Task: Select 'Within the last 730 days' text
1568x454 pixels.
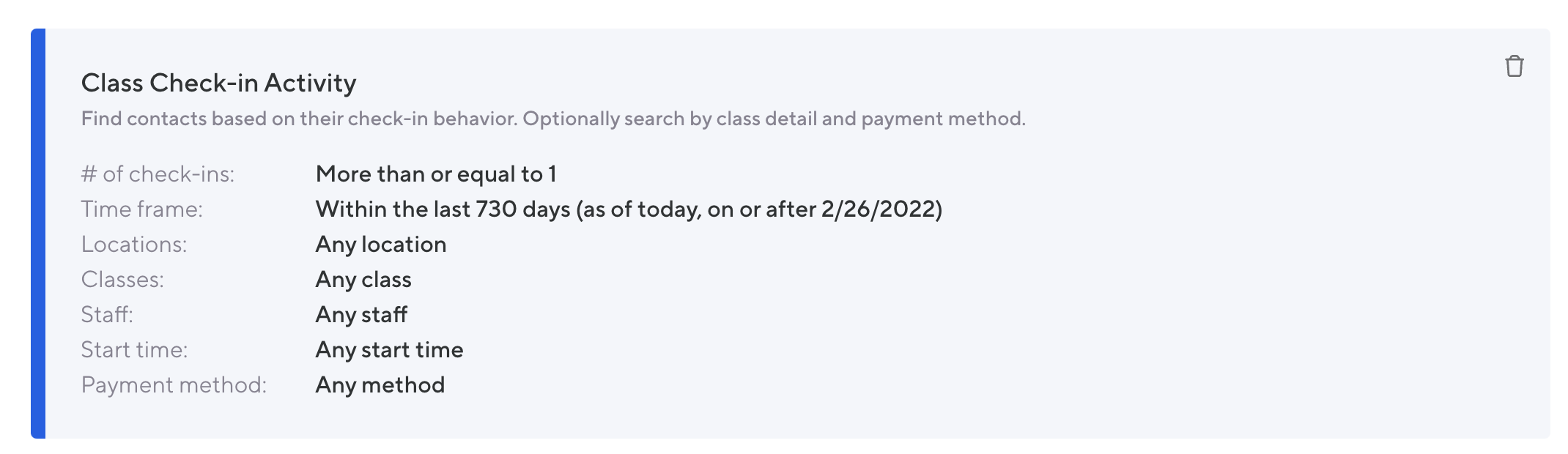Action: (443, 209)
